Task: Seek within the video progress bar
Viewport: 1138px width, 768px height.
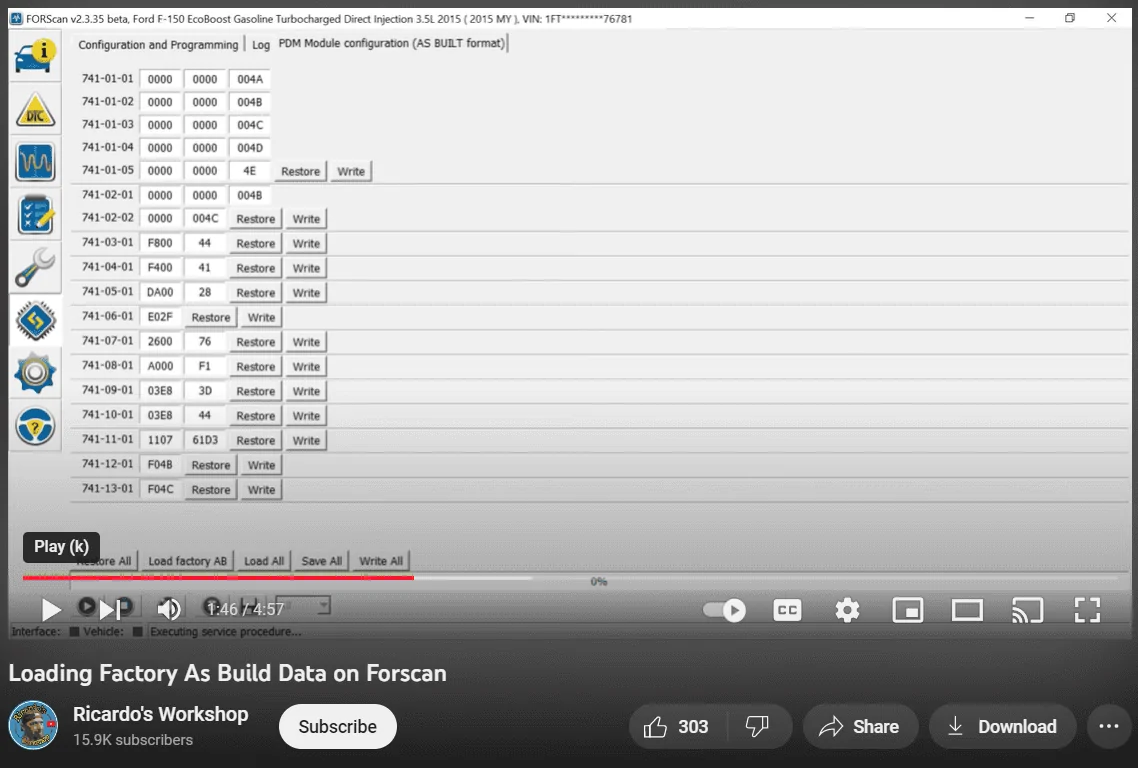Action: coord(570,578)
